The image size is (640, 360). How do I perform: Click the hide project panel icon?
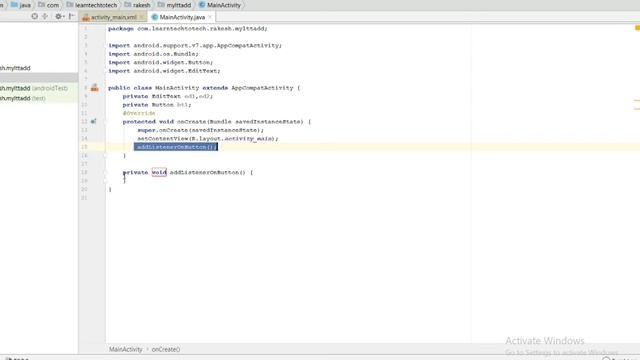[x=71, y=16]
